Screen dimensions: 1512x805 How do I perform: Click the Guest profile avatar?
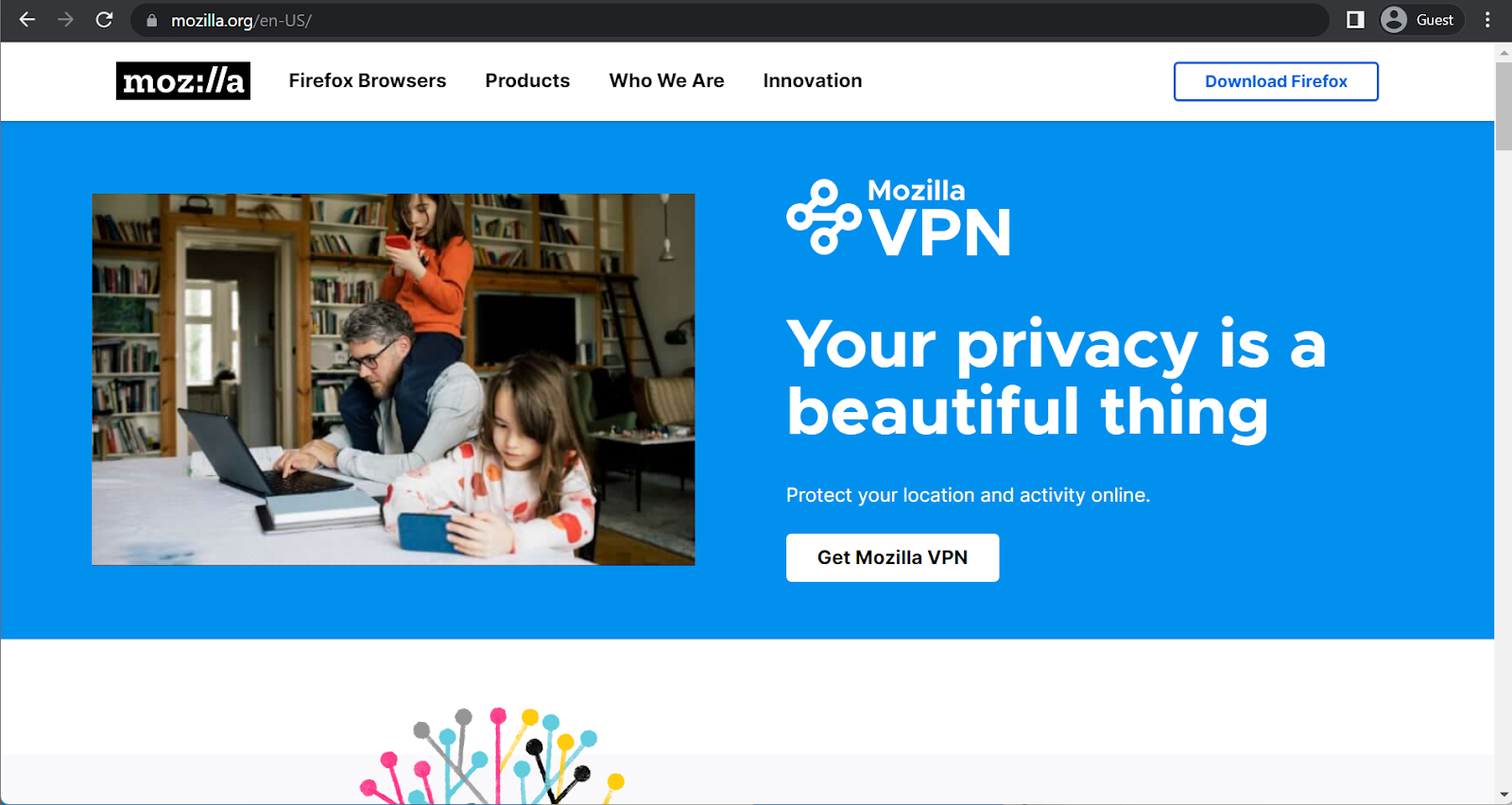[1394, 20]
